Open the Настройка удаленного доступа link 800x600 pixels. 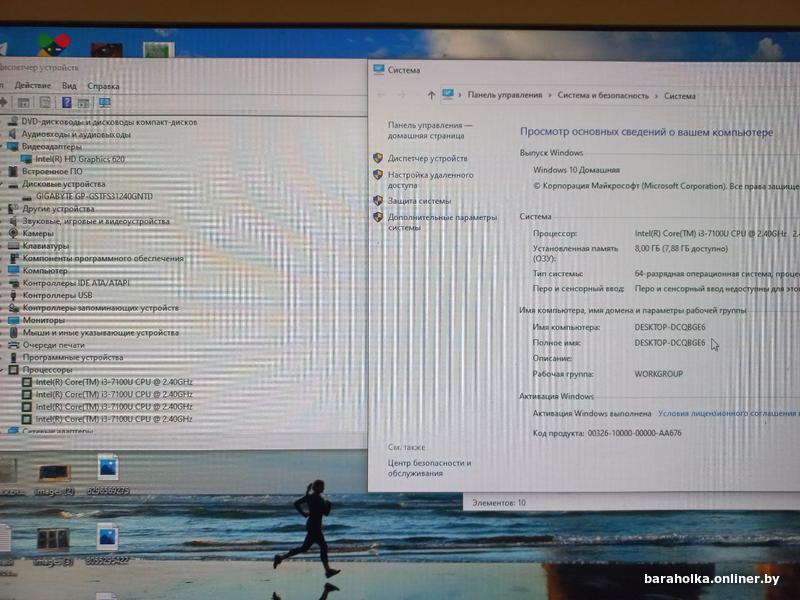431,180
